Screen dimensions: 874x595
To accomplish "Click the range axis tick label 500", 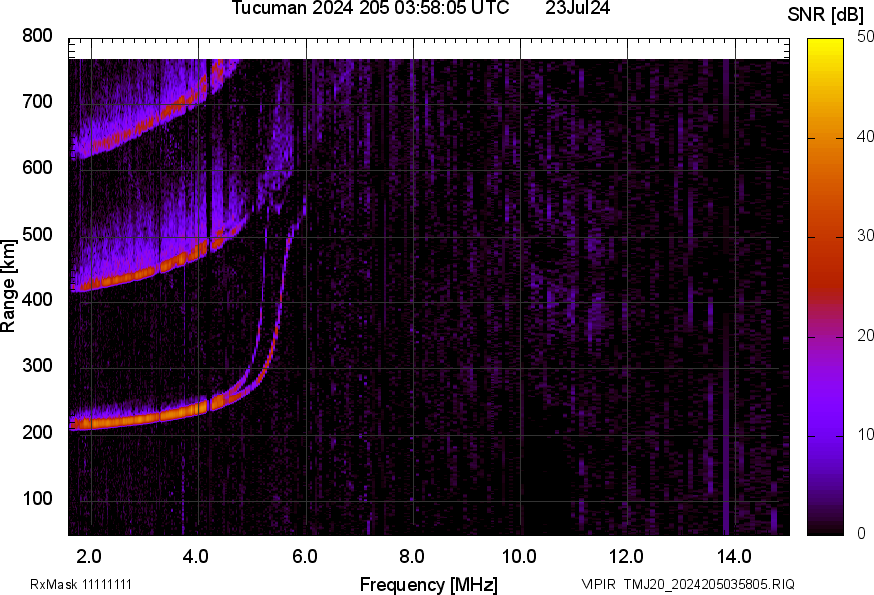I will click(37, 234).
